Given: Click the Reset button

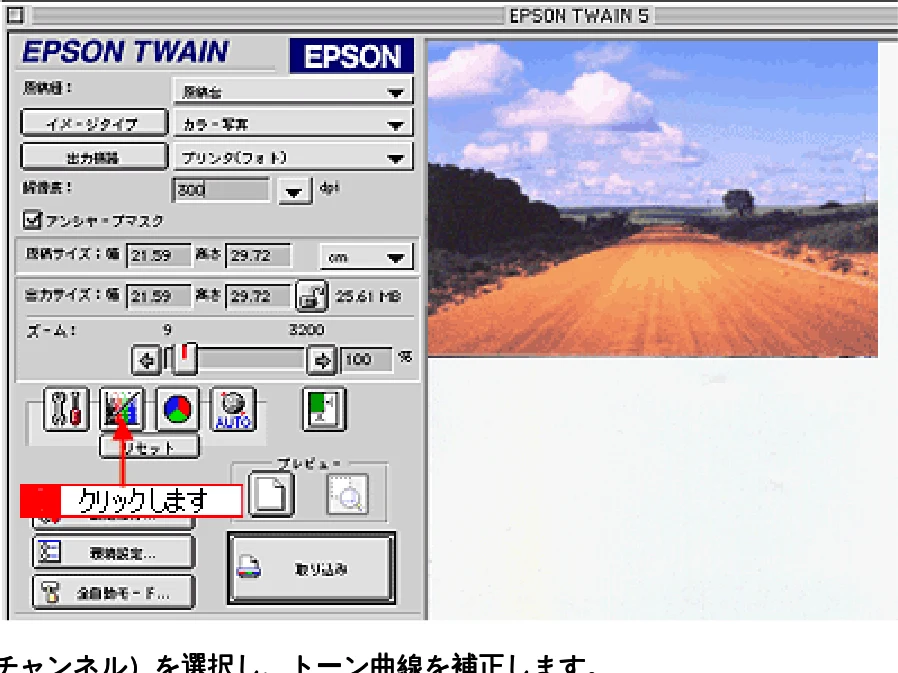Looking at the screenshot, I should pos(149,447).
